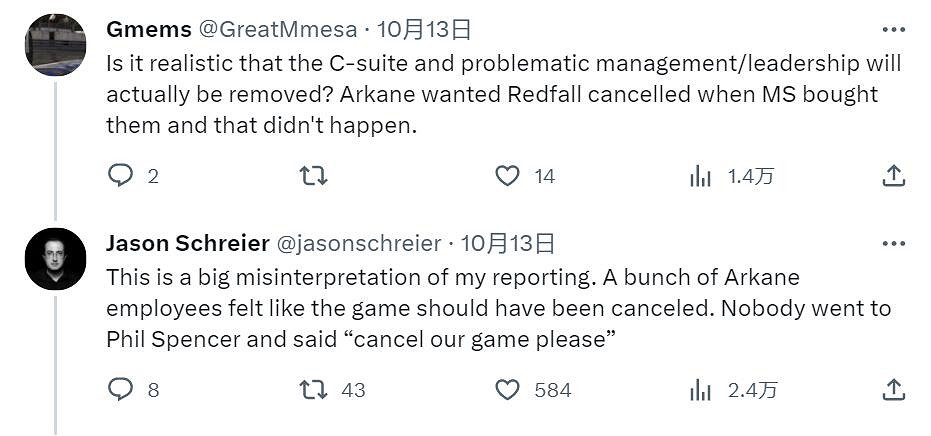Open more options for Jason Schreier's tweet
The height and width of the screenshot is (436, 931).
[x=893, y=243]
